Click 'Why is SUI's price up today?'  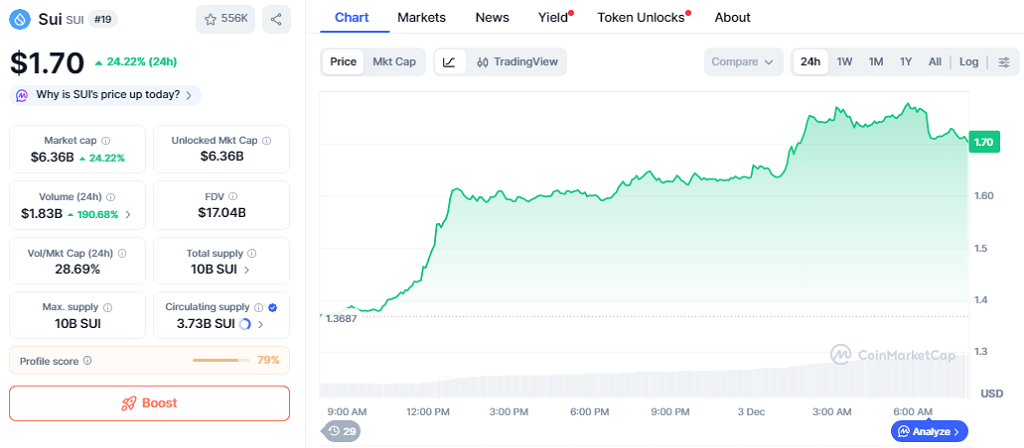pyautogui.click(x=106, y=95)
